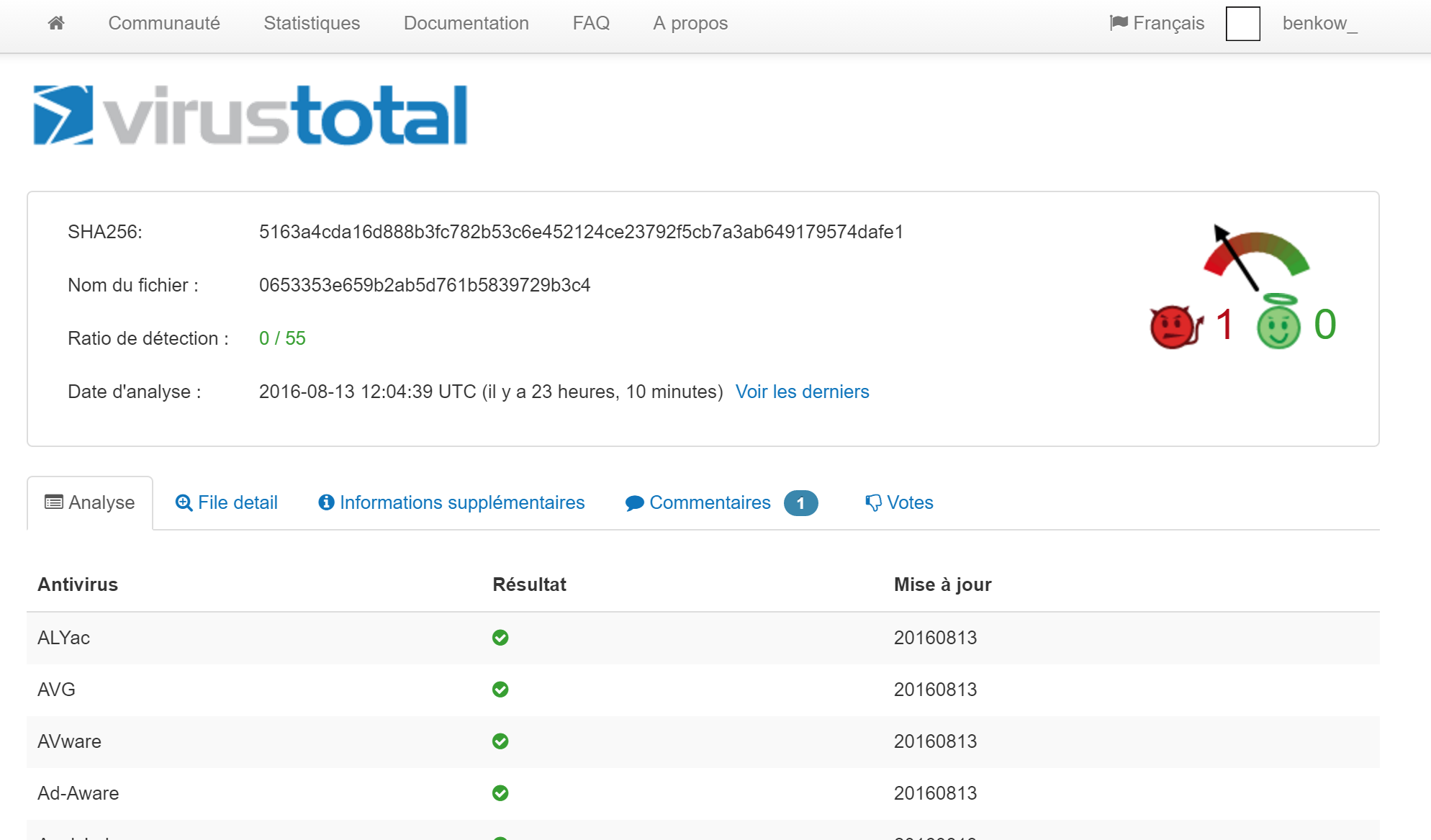This screenshot has width=1431, height=840.
Task: Click the red devil malicious vote icon
Action: [x=1175, y=327]
